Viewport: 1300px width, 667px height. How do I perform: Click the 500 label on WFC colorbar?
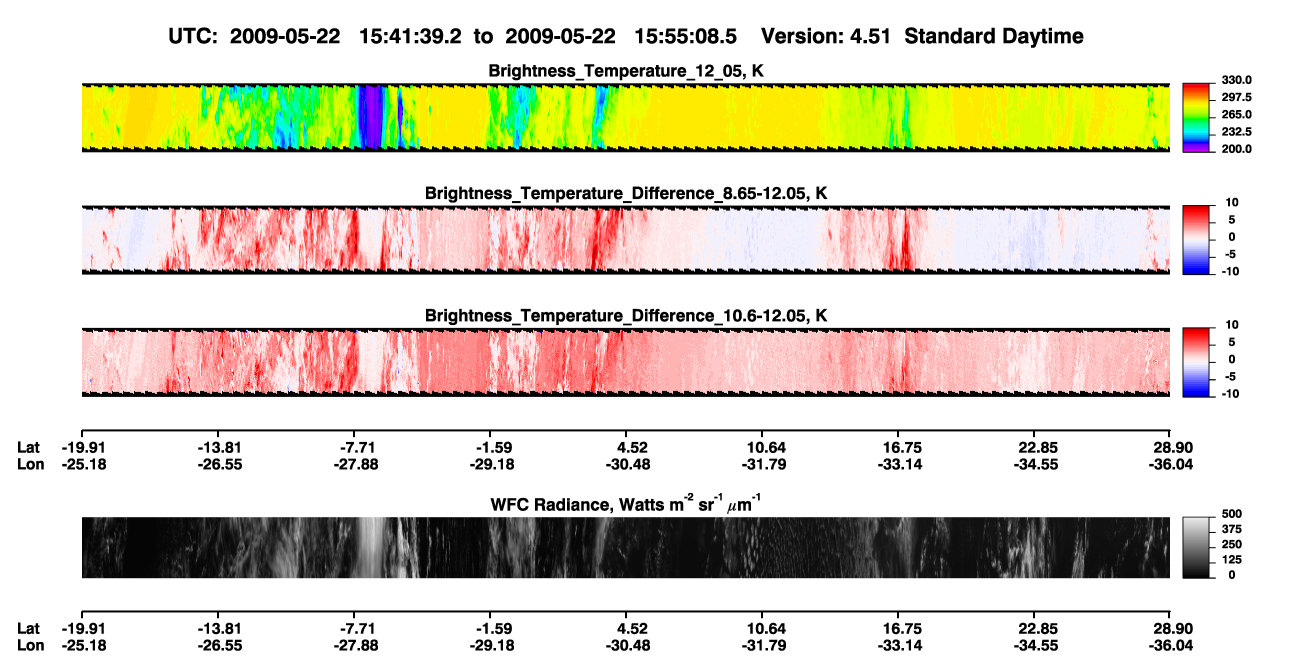click(1233, 514)
